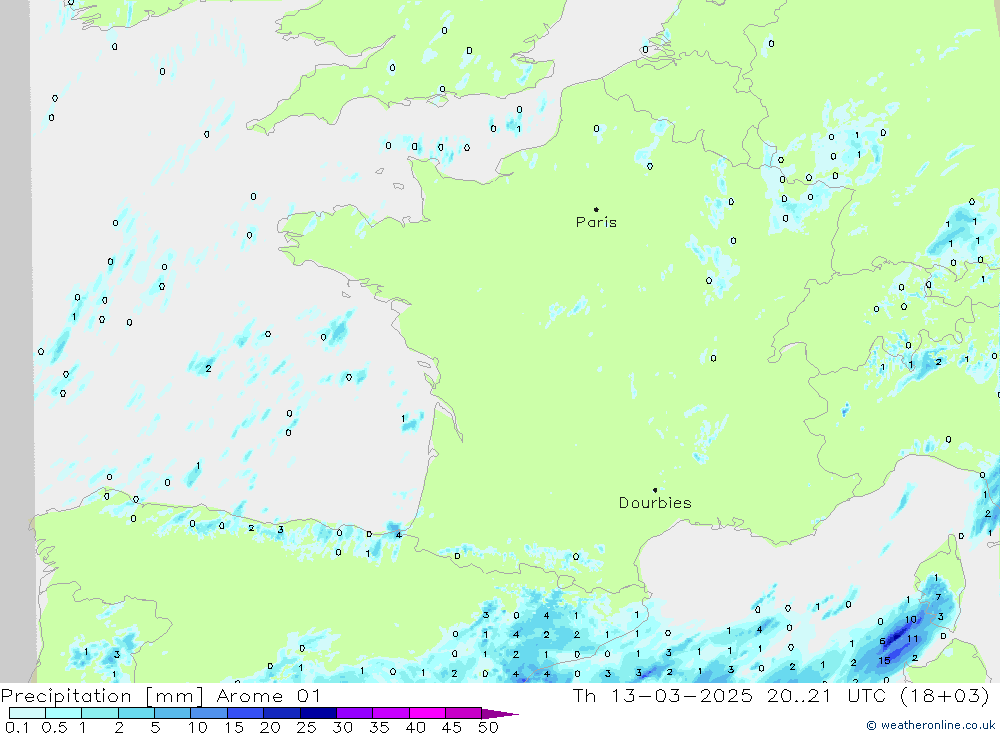Click the legend label '0.5'
The image size is (1000, 733).
click(54, 727)
